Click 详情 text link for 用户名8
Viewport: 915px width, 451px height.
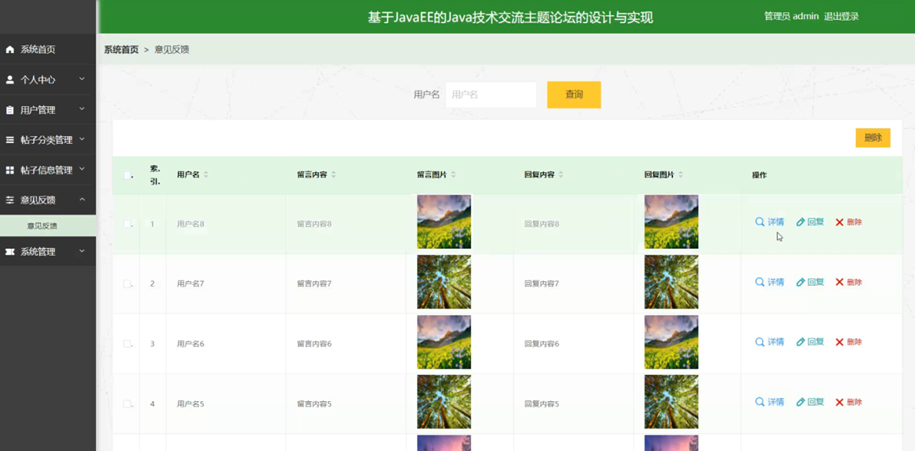(x=776, y=222)
